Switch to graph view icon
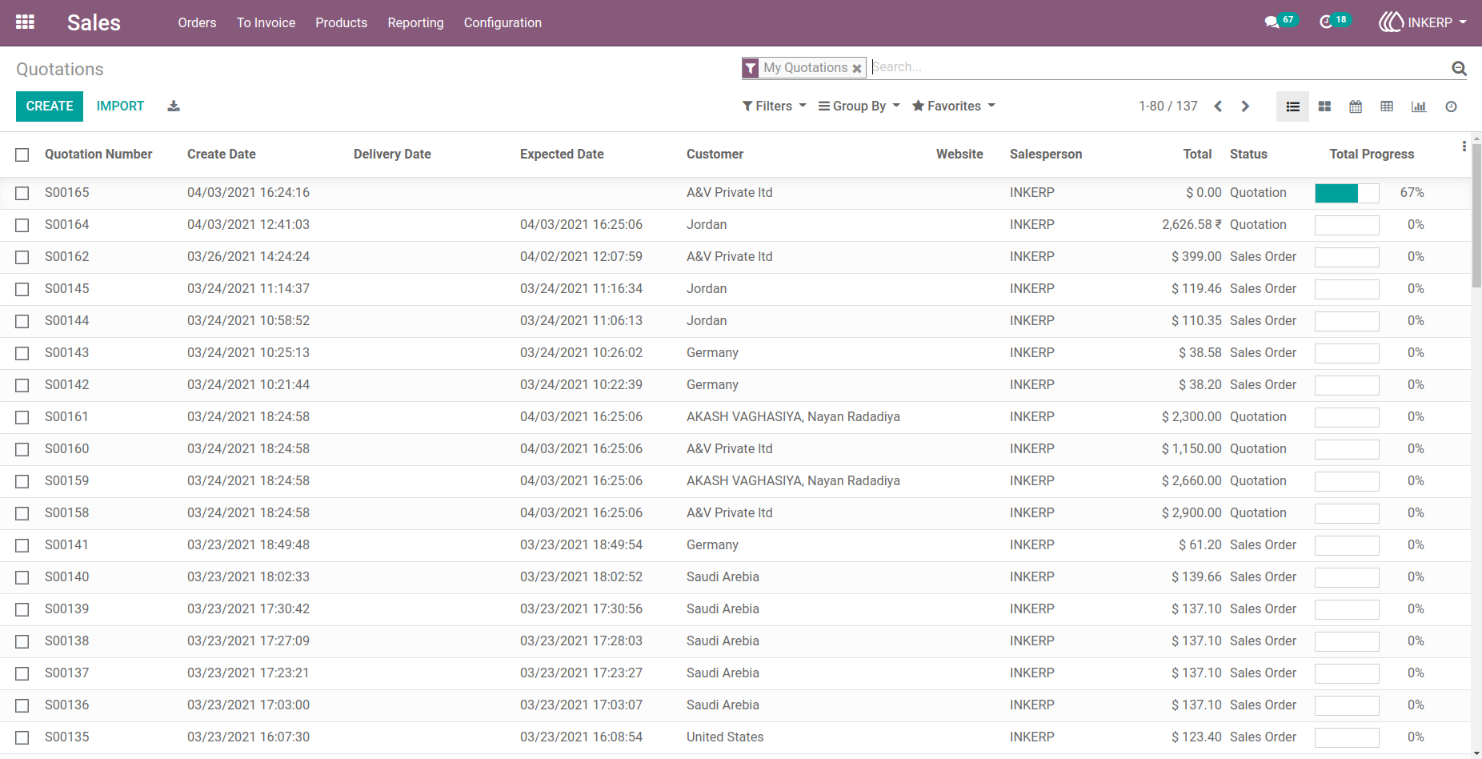This screenshot has height=759, width=1482. click(1418, 106)
